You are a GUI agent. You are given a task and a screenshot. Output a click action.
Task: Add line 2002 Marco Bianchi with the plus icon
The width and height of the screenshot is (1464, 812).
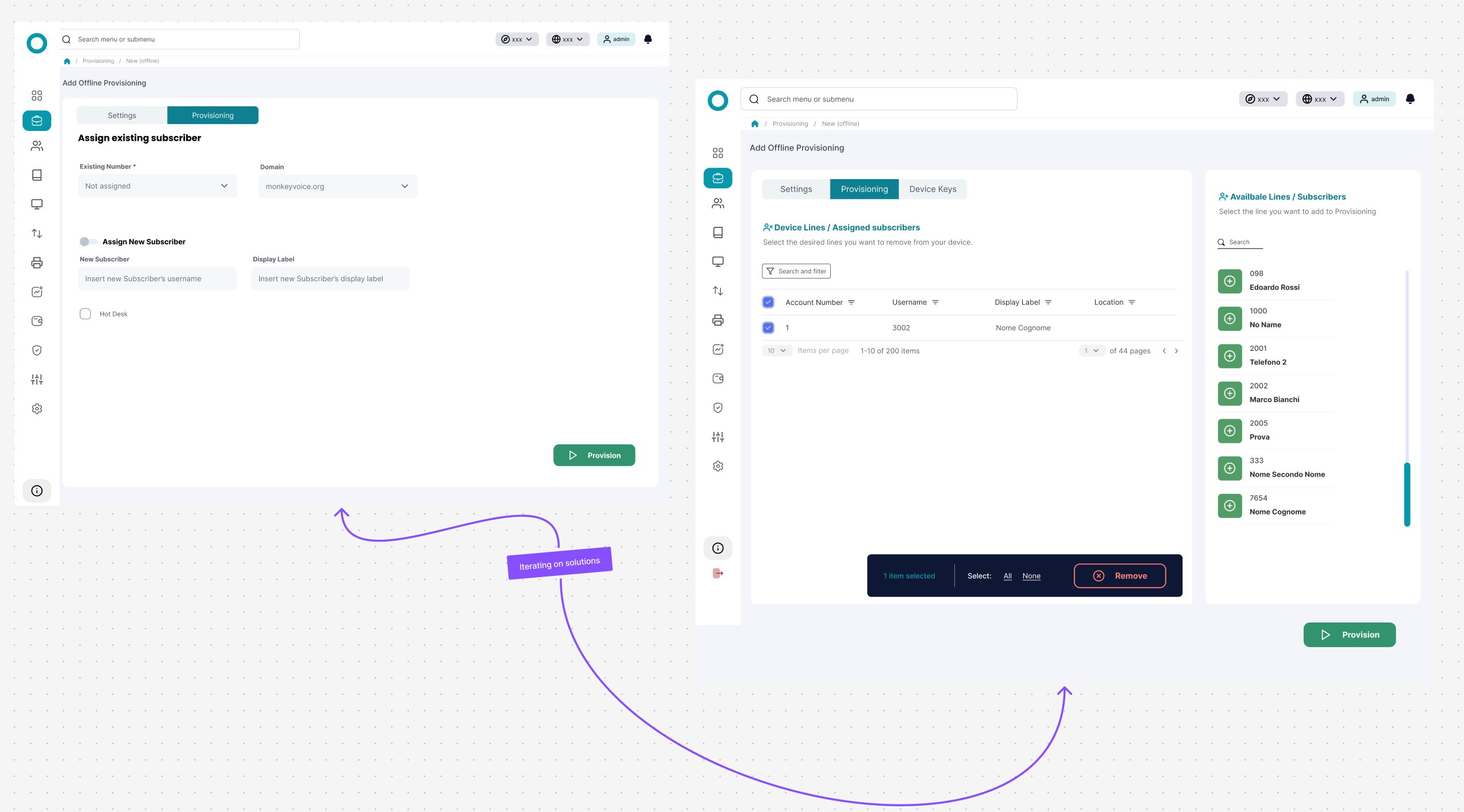pos(1230,393)
